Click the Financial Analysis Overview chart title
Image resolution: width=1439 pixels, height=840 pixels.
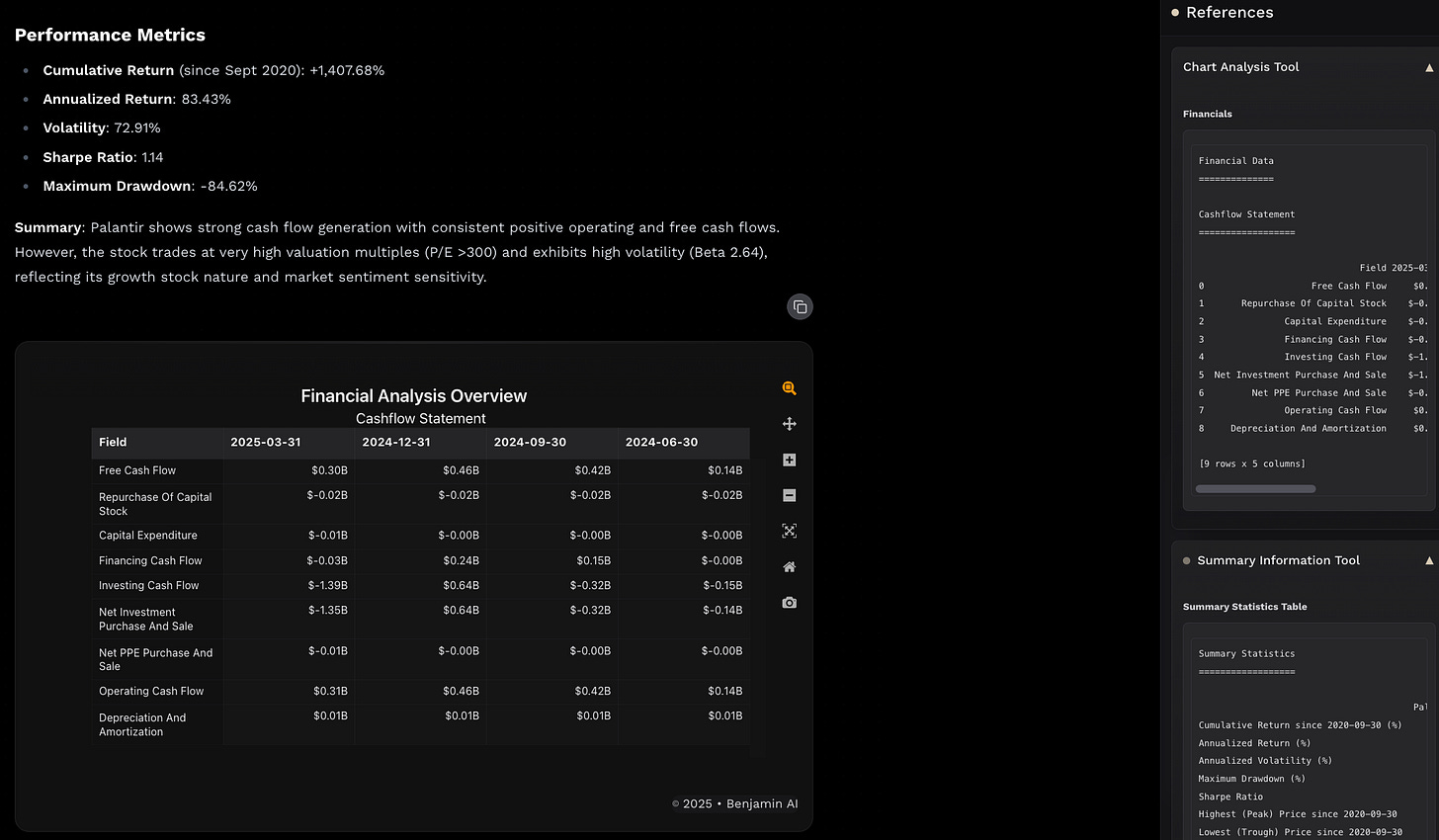tap(413, 395)
